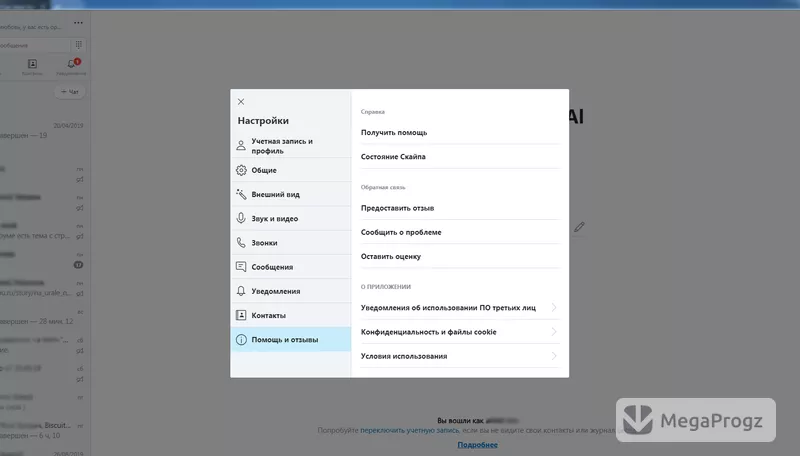Expand chevron beside Условия использования

tap(554, 356)
